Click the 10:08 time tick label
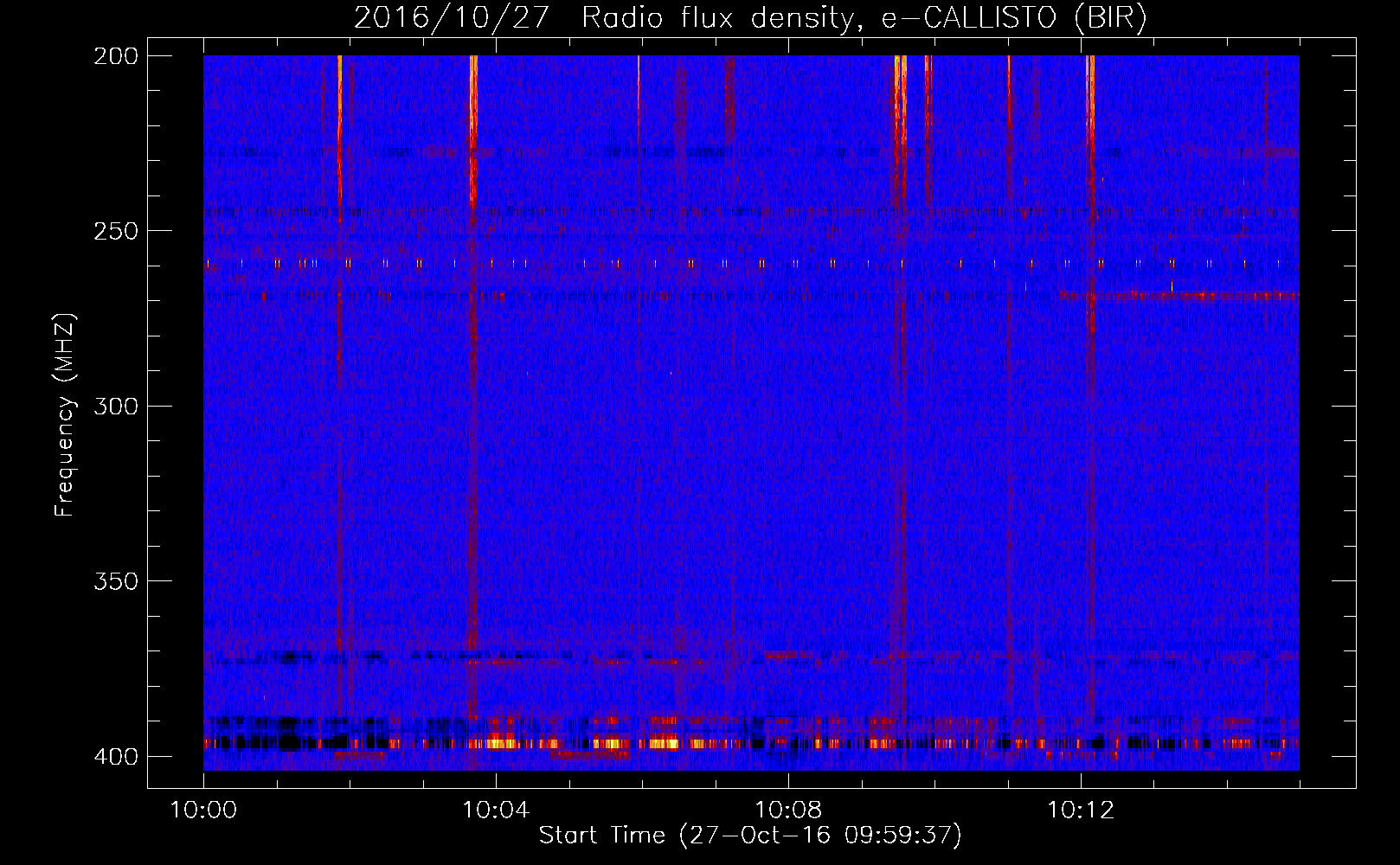 [x=788, y=811]
